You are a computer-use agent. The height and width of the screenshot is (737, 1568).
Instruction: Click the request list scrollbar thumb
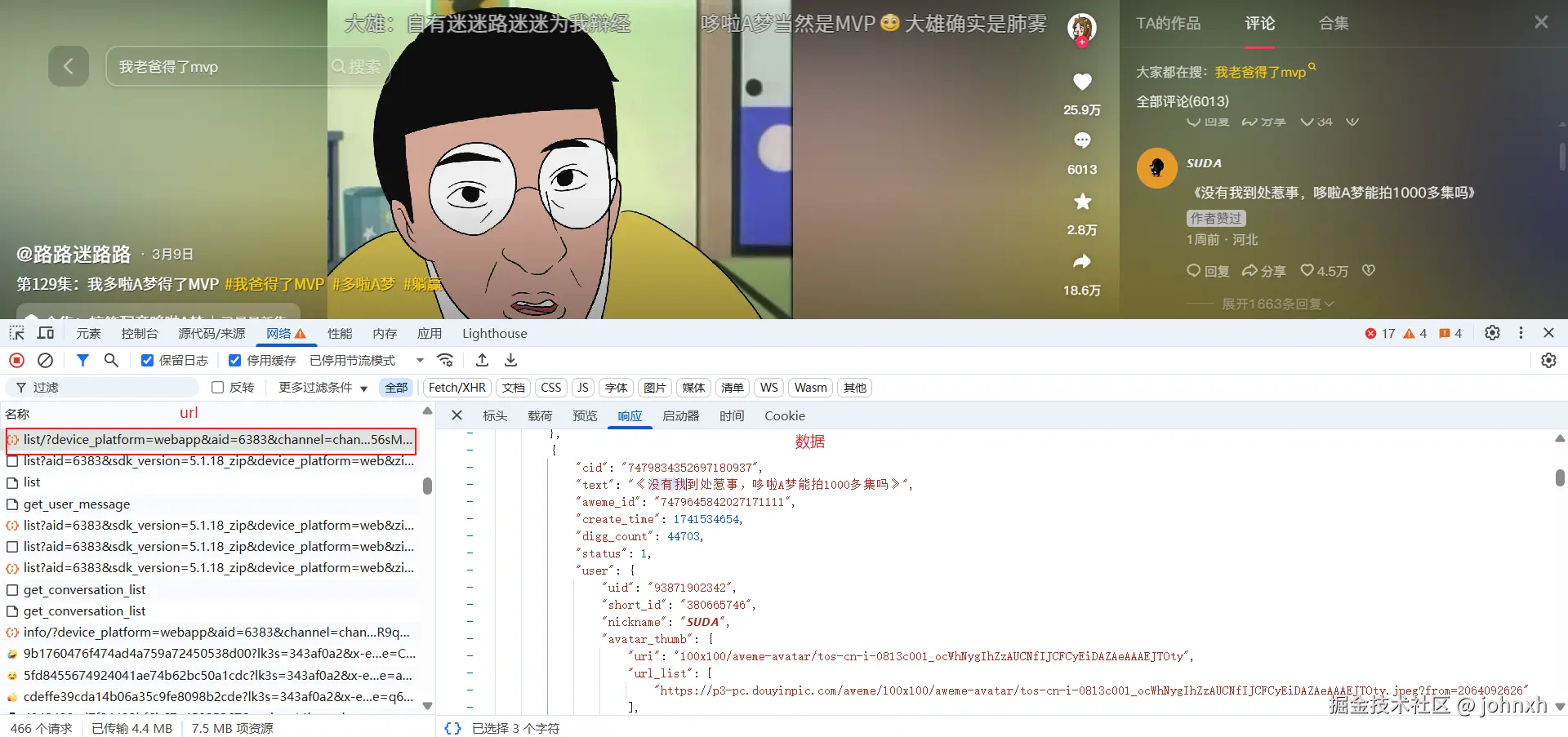click(427, 486)
